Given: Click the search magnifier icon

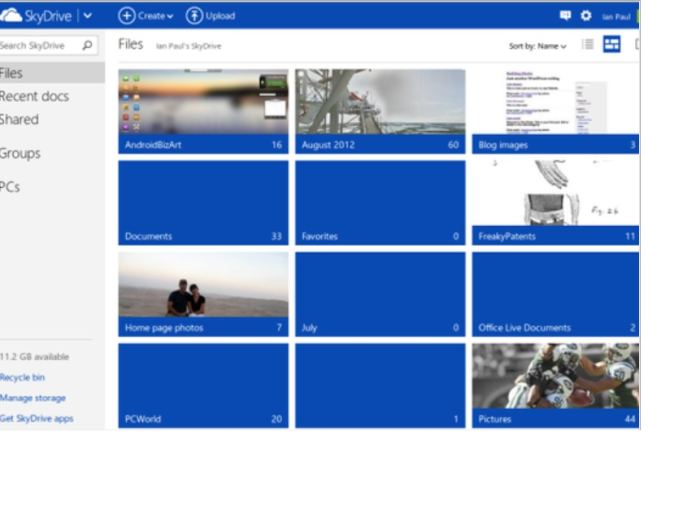Looking at the screenshot, I should tap(87, 45).
